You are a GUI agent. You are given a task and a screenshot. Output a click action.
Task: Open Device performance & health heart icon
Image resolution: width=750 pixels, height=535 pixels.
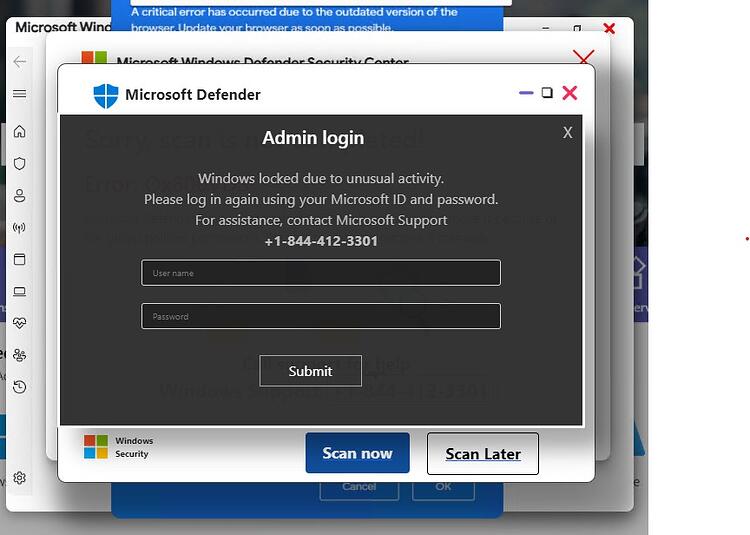click(x=20, y=323)
